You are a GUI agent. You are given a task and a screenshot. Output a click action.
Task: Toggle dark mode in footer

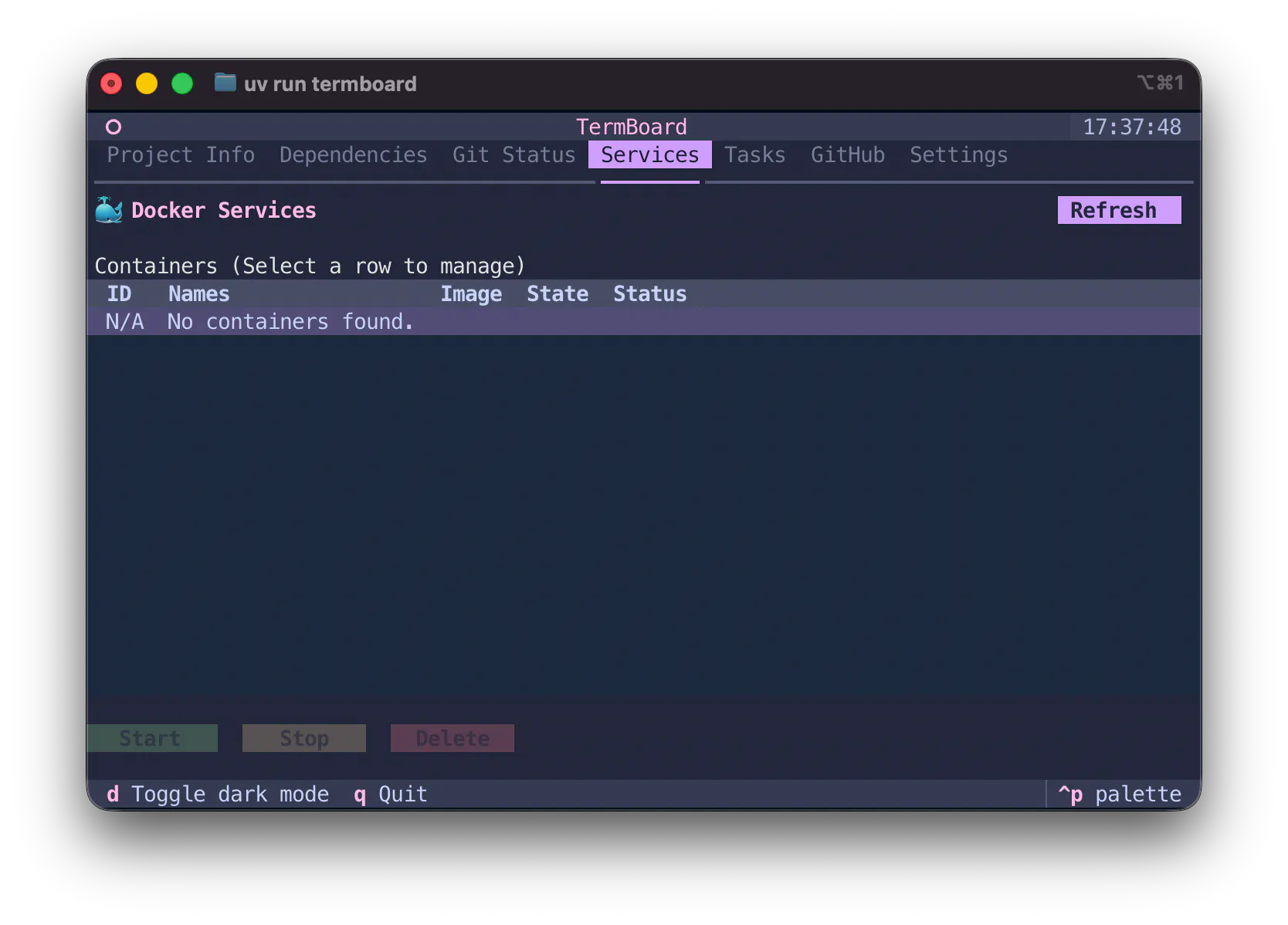tap(218, 794)
